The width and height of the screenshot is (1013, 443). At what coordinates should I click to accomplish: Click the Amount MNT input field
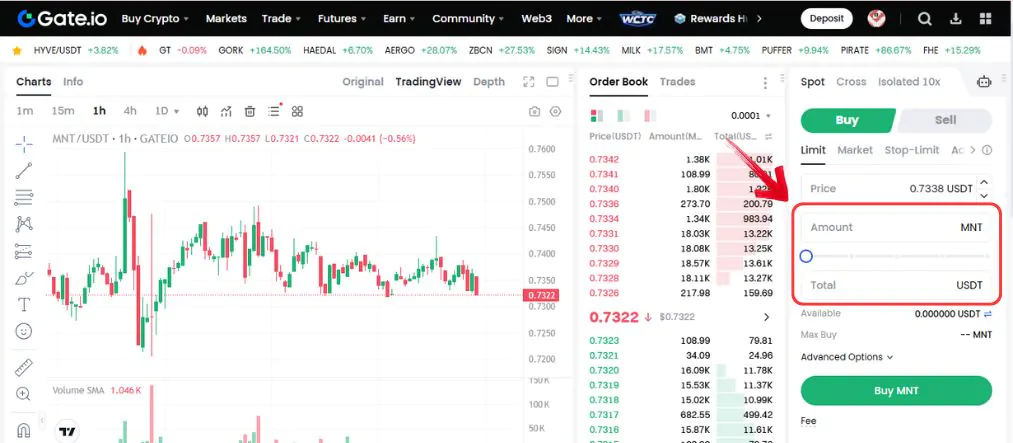coord(895,227)
